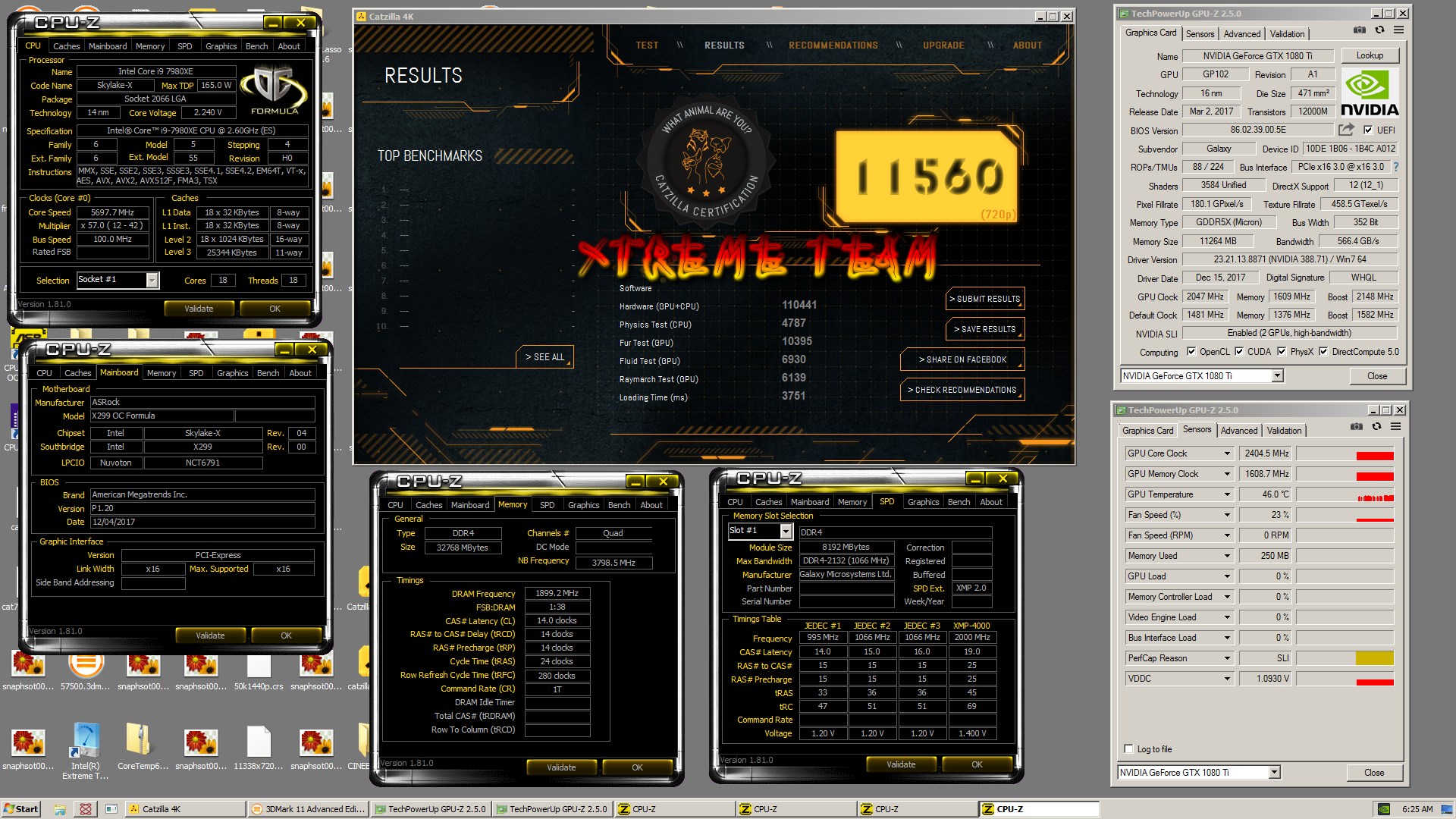The width and height of the screenshot is (1456, 819).
Task: Enable the Log to file checkbox
Action: point(1128,749)
